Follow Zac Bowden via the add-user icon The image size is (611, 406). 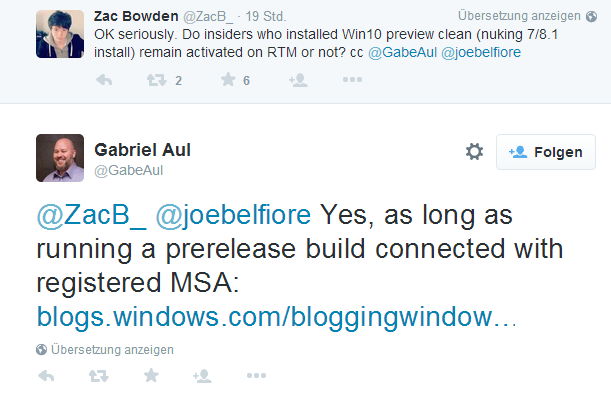click(x=298, y=80)
